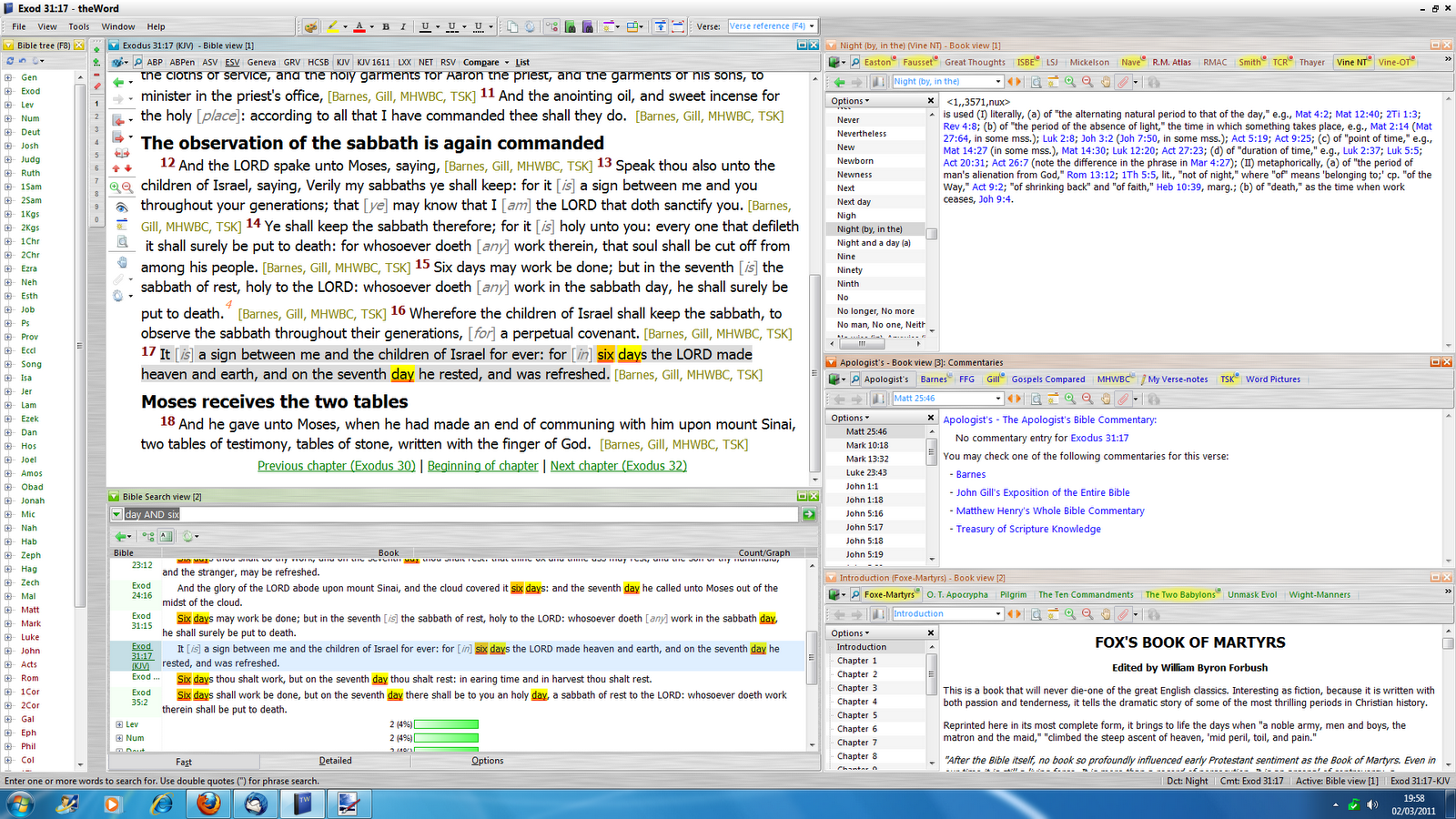The width and height of the screenshot is (1456, 819).
Task: Click the copy icon on the main toolbar
Action: tap(513, 27)
